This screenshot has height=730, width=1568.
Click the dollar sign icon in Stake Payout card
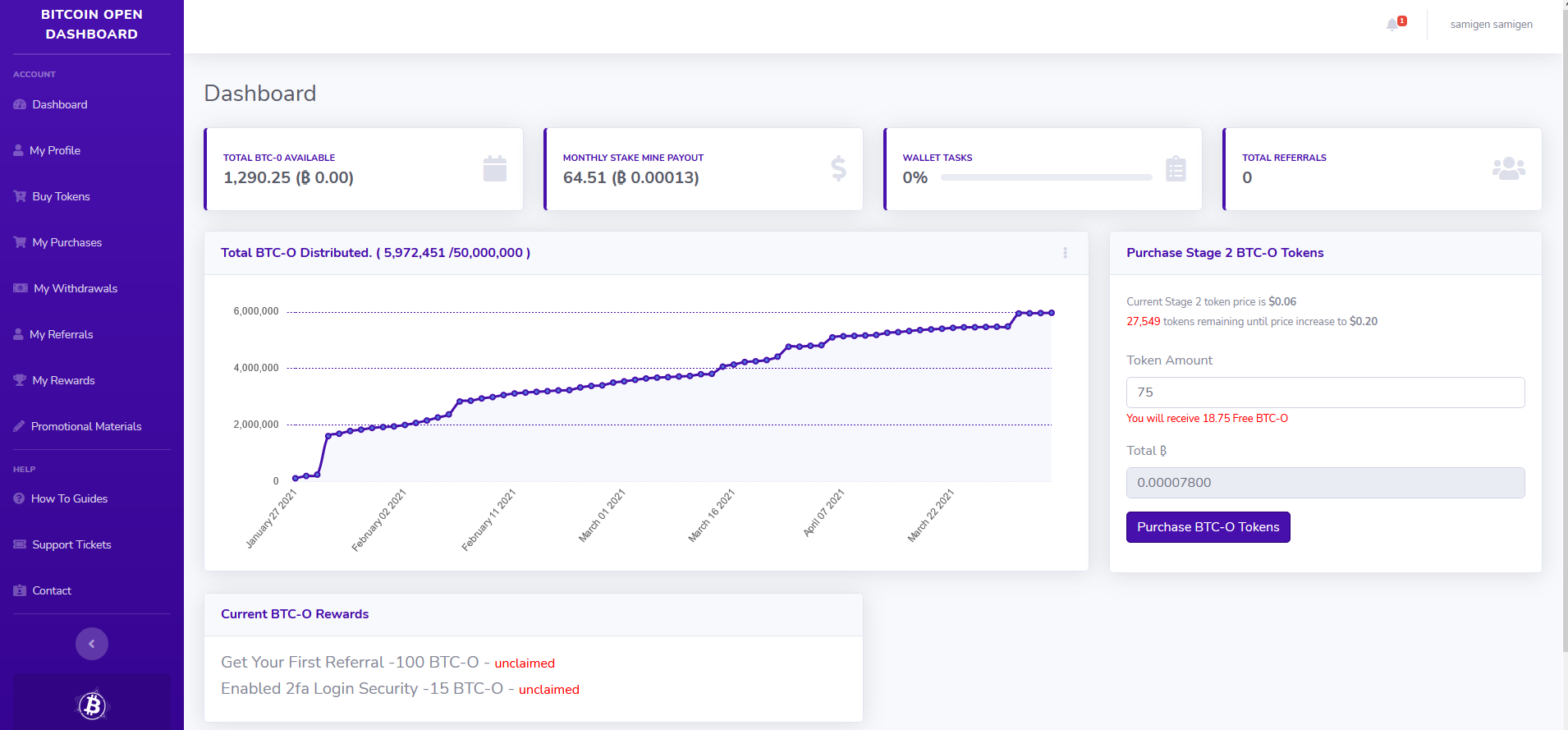[838, 168]
